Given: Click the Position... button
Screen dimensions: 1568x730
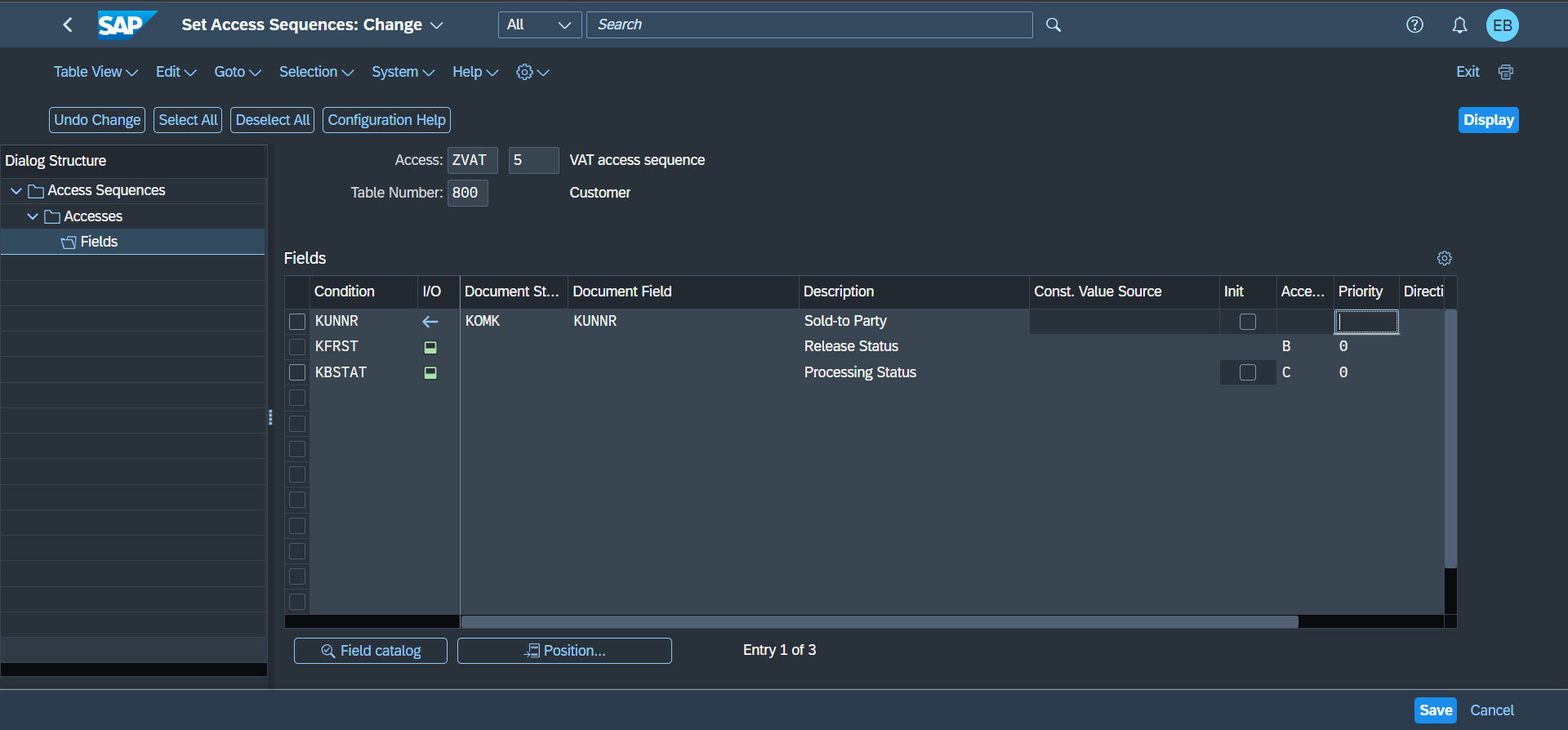Looking at the screenshot, I should click(x=564, y=651).
